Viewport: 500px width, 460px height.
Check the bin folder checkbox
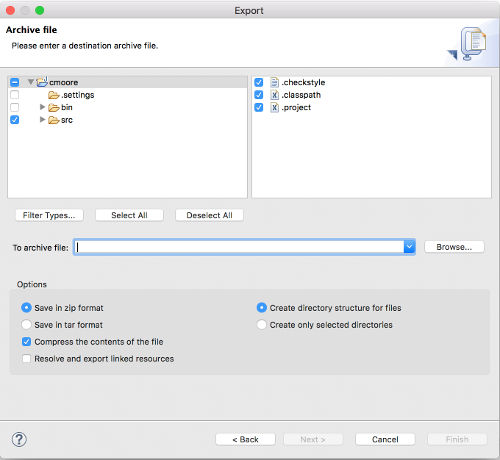tap(15, 107)
